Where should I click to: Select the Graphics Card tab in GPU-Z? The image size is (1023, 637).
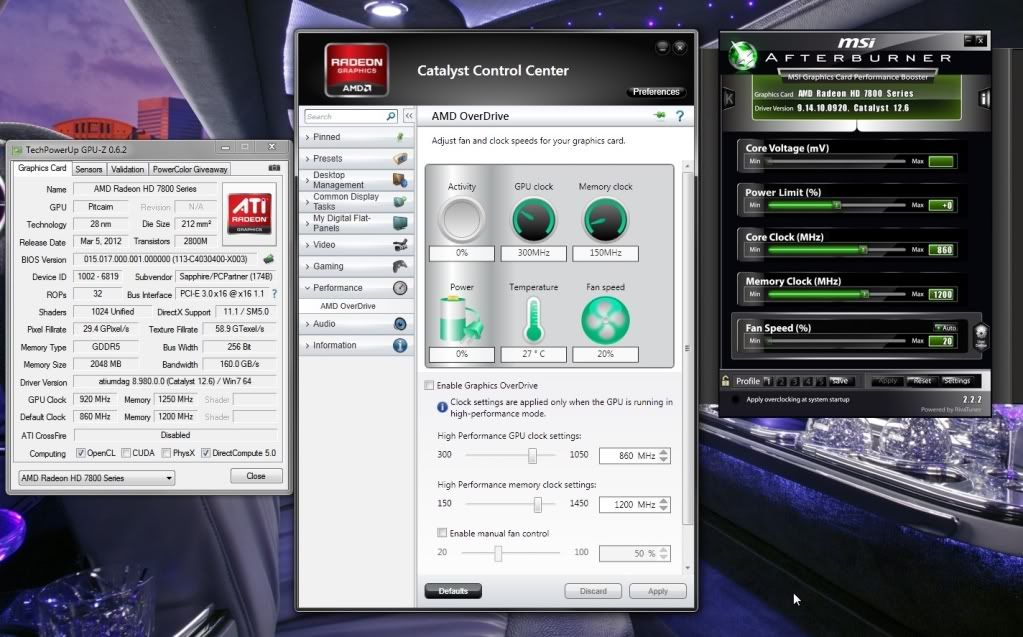[42, 168]
